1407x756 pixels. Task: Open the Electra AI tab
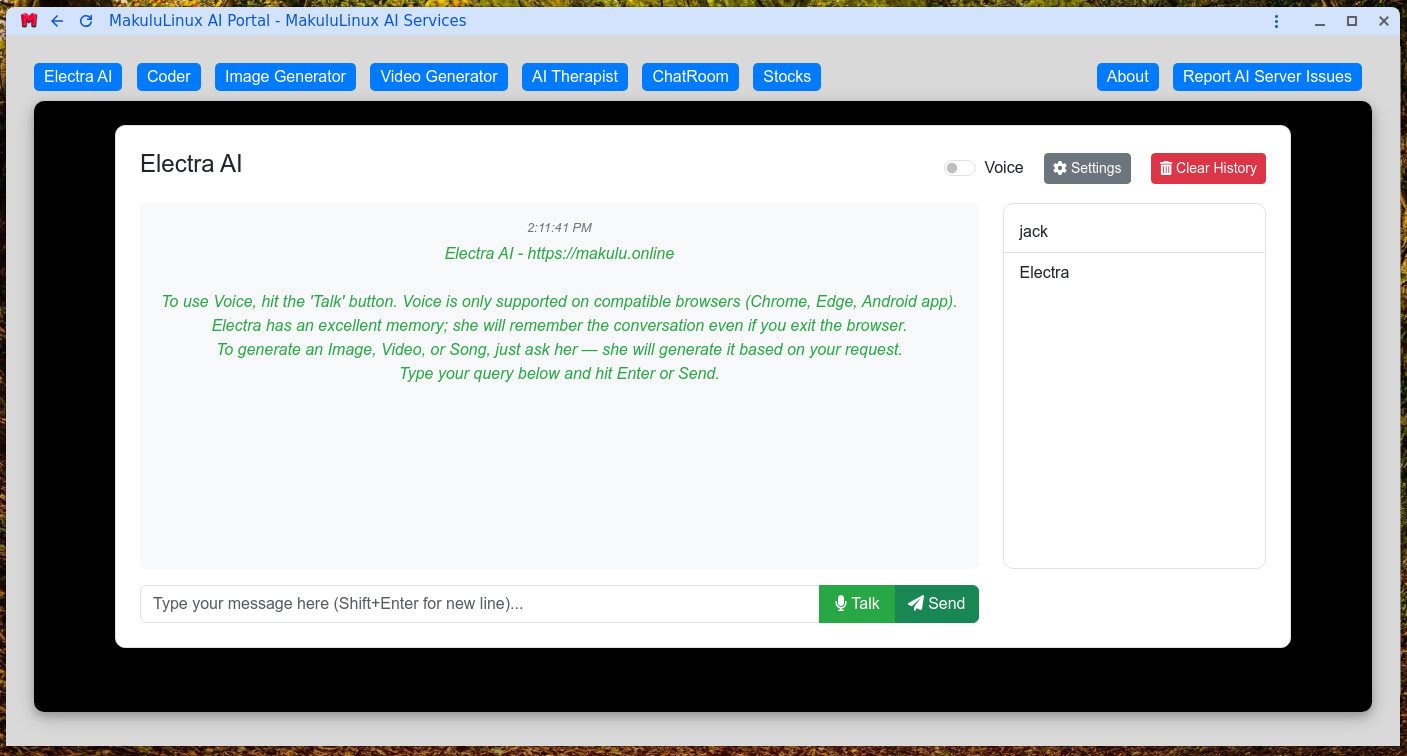pyautogui.click(x=78, y=77)
